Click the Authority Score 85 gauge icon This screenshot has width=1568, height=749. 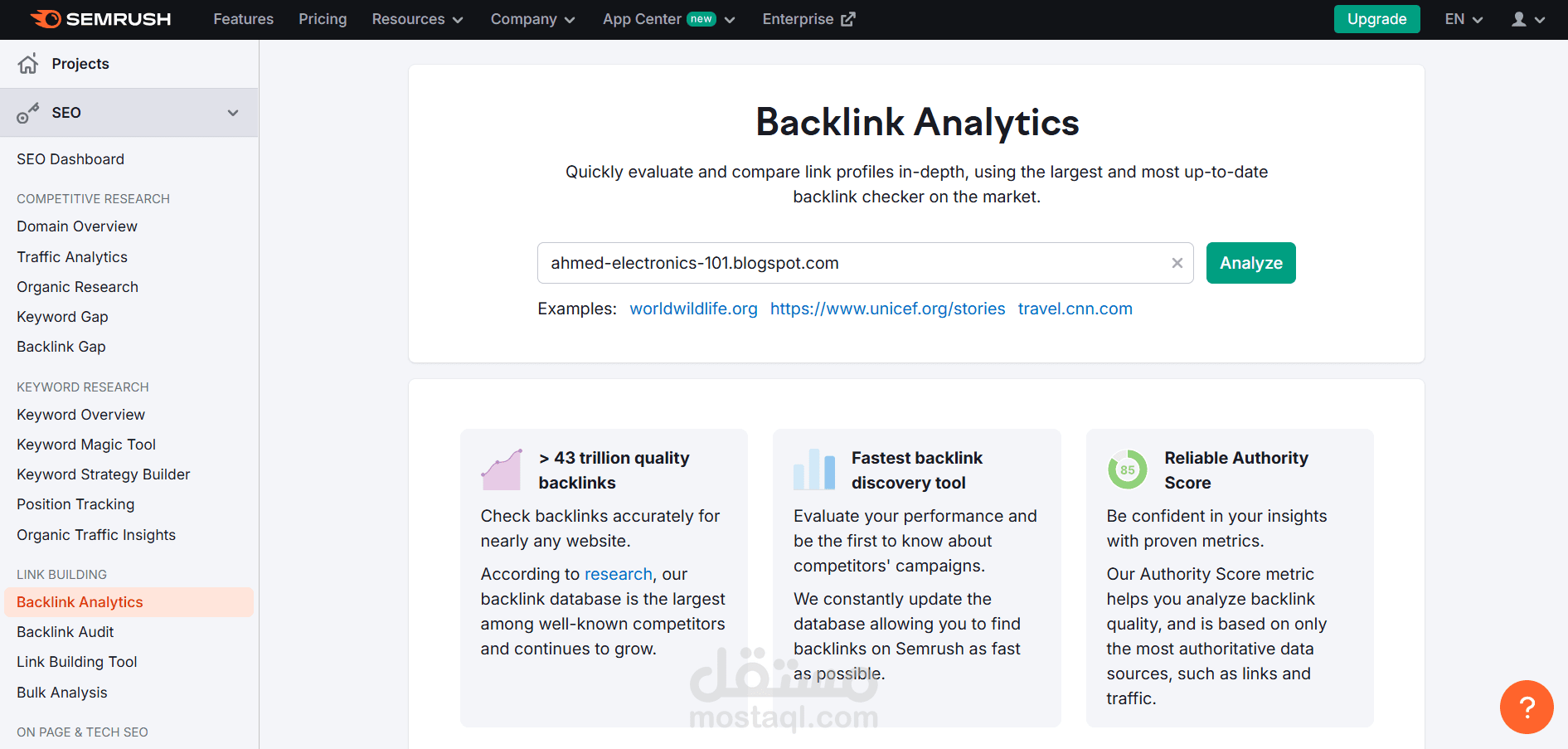[x=1128, y=469]
